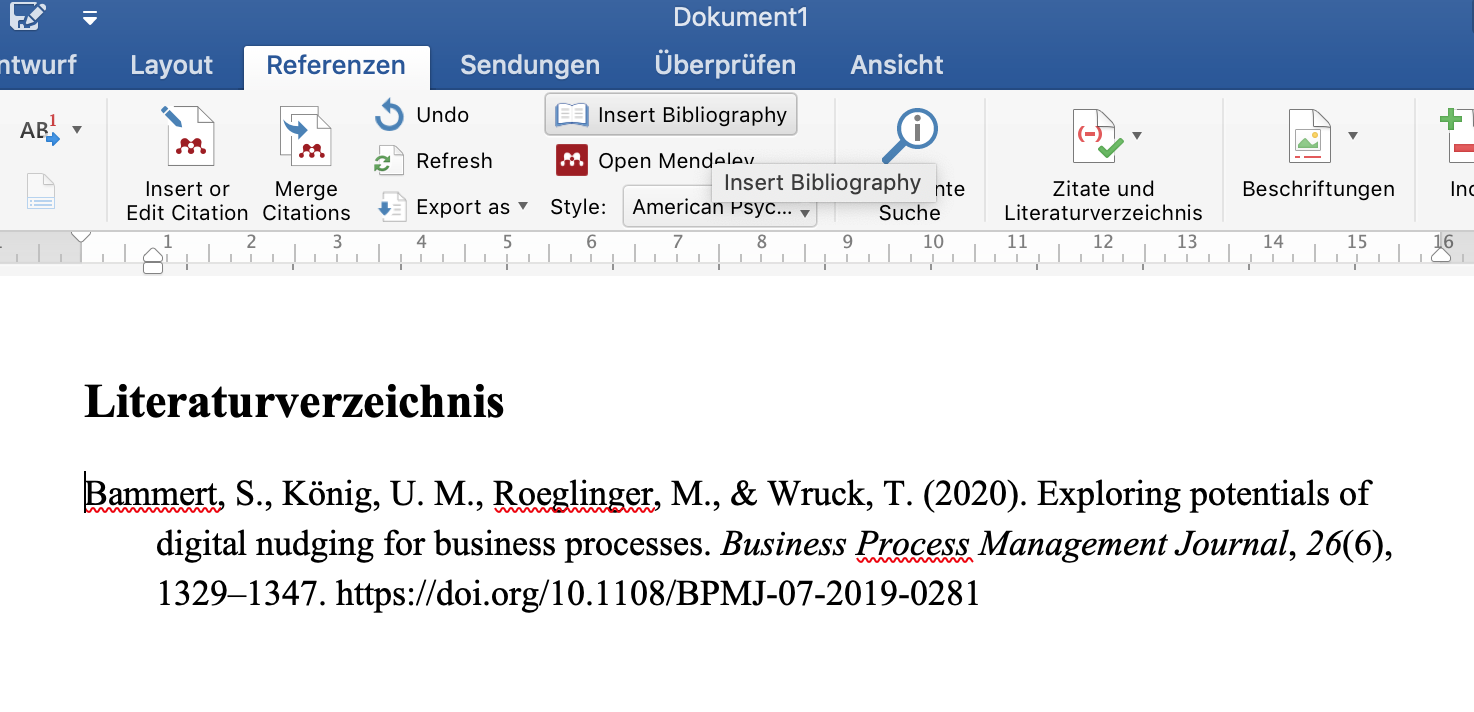This screenshot has width=1474, height=712.
Task: Click the save document icon in title bar
Action: point(27,17)
